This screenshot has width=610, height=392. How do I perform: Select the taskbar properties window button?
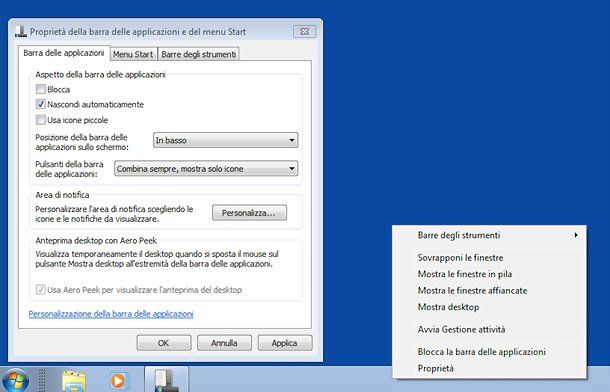[x=167, y=379]
